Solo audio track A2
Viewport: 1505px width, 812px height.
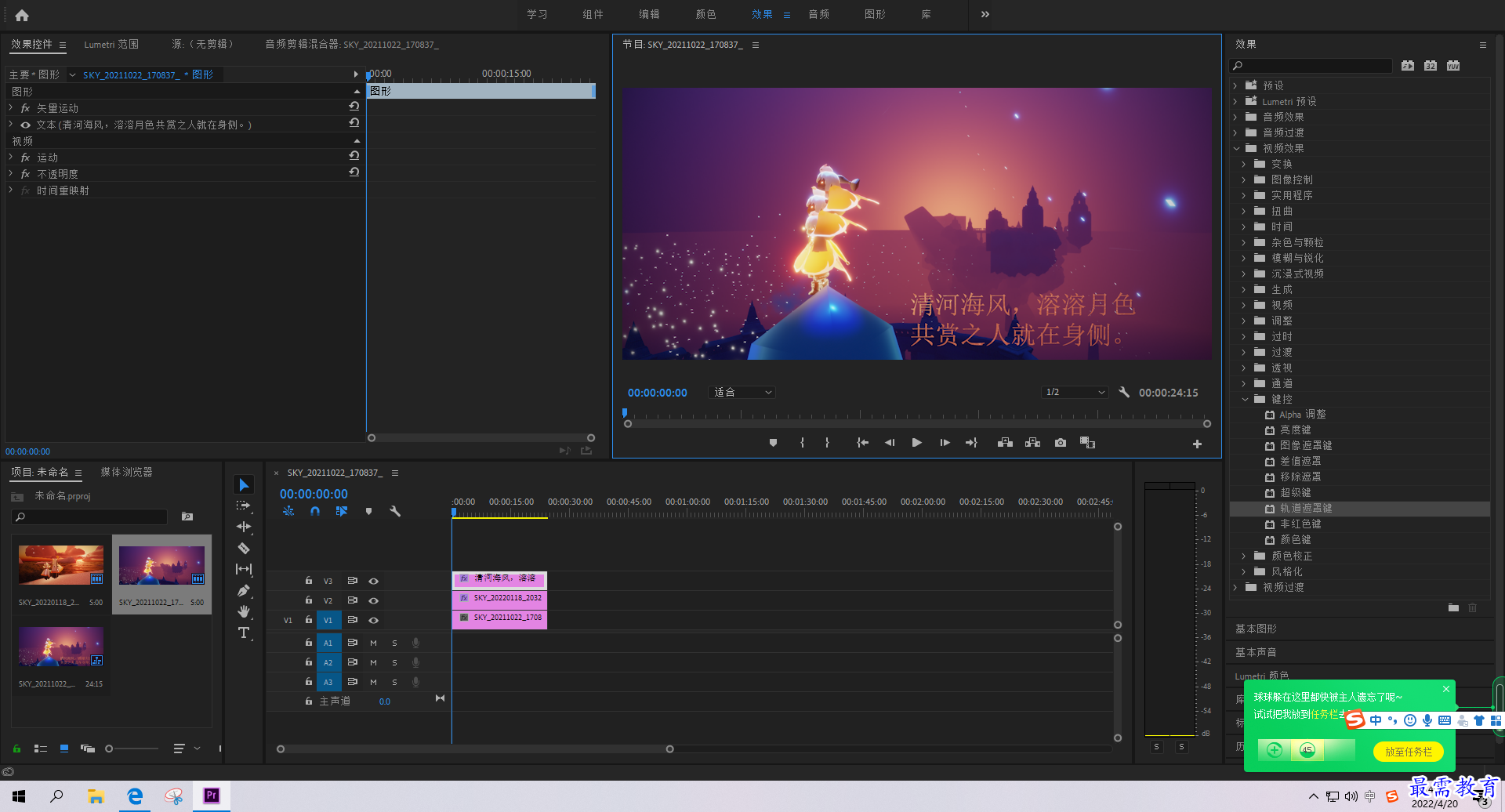394,662
